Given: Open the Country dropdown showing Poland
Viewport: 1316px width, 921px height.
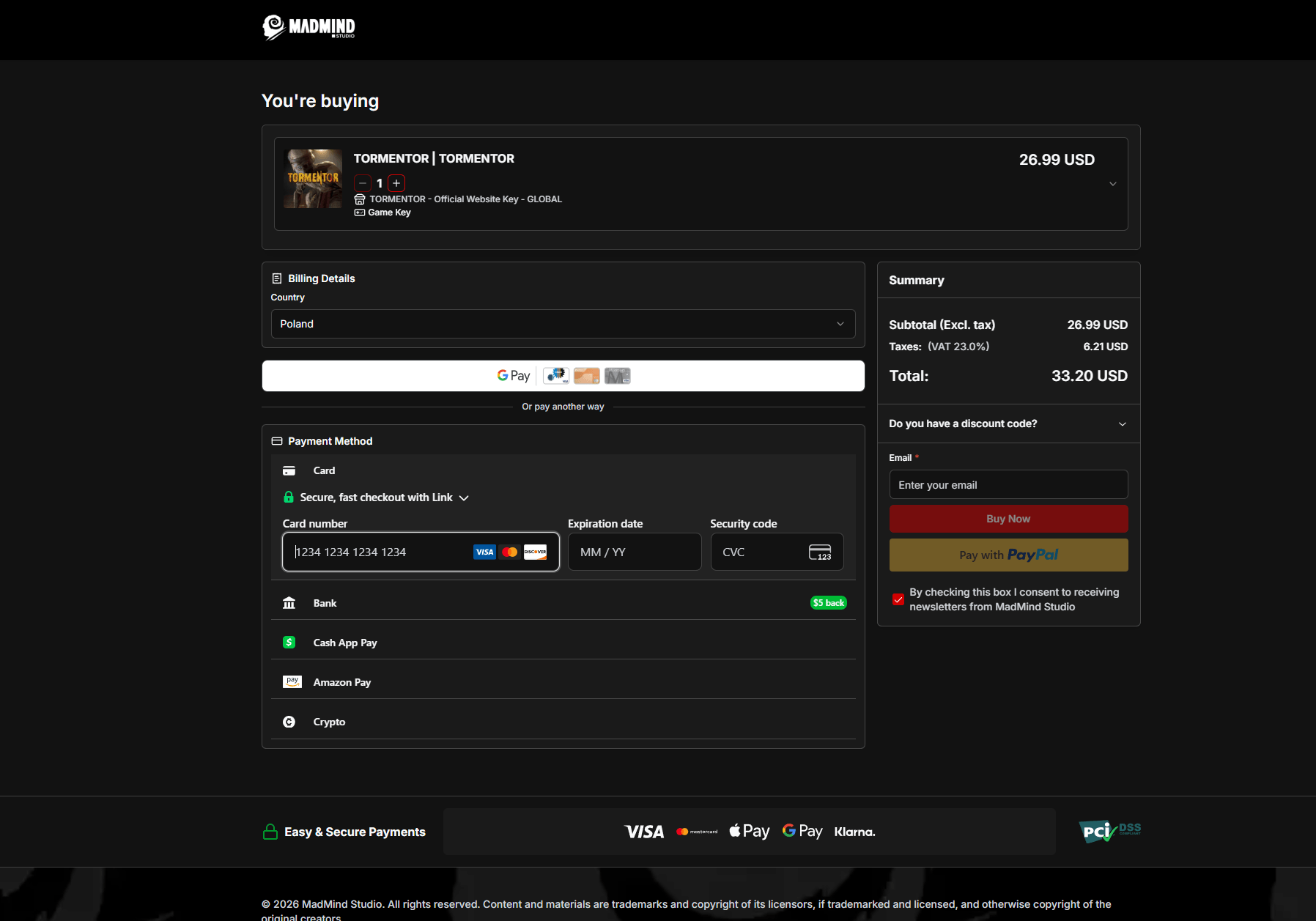Looking at the screenshot, I should 563,324.
